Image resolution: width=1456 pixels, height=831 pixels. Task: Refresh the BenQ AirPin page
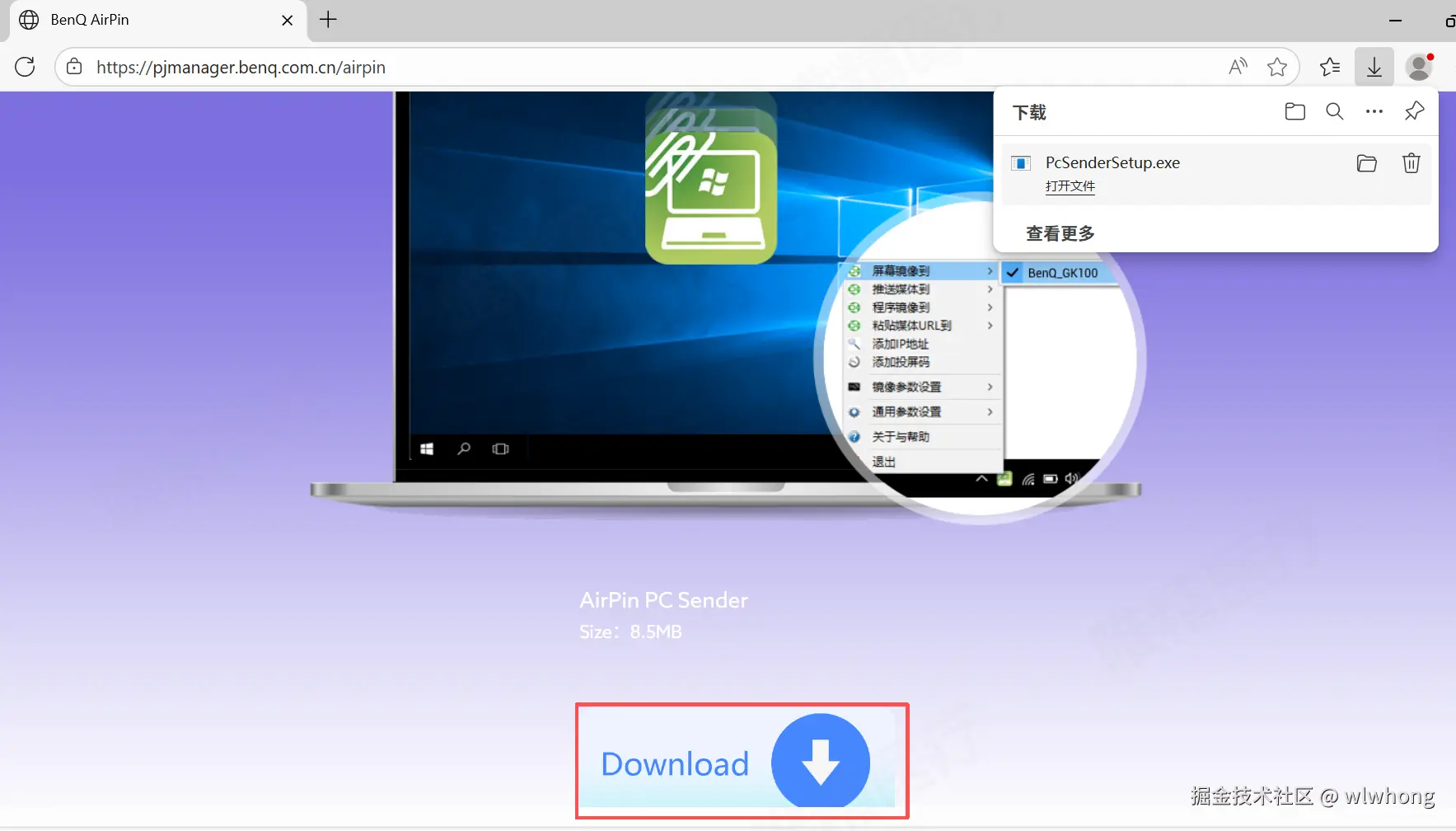click(26, 67)
